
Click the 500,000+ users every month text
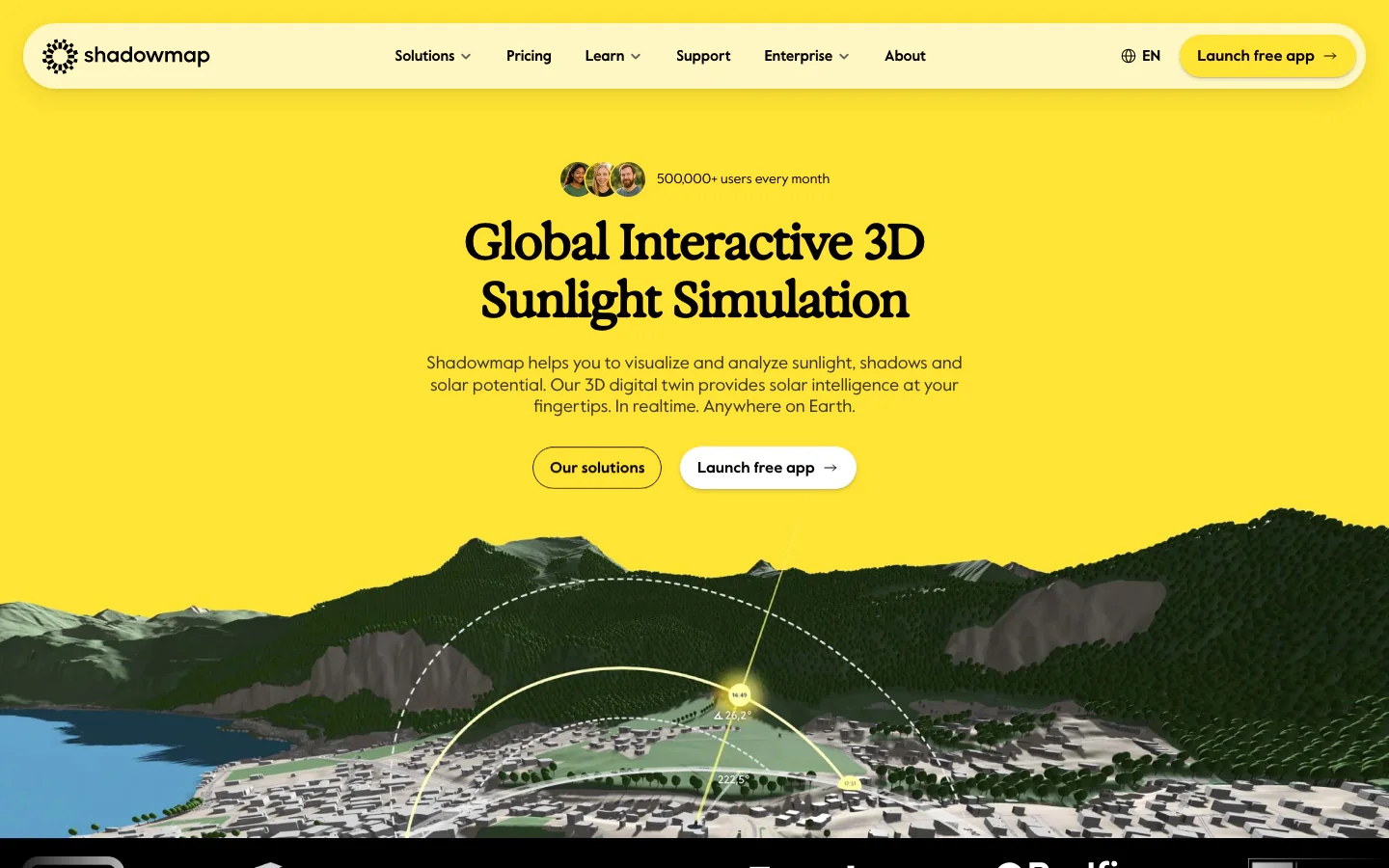click(x=743, y=178)
